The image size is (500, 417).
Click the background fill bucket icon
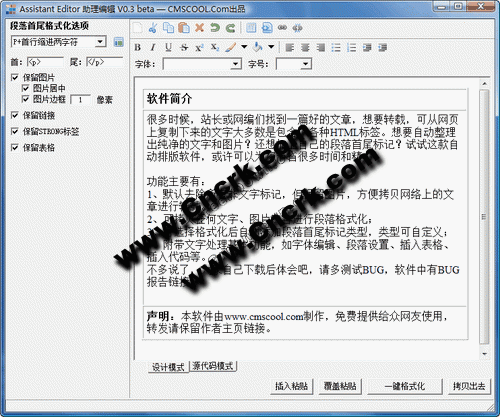point(257,47)
